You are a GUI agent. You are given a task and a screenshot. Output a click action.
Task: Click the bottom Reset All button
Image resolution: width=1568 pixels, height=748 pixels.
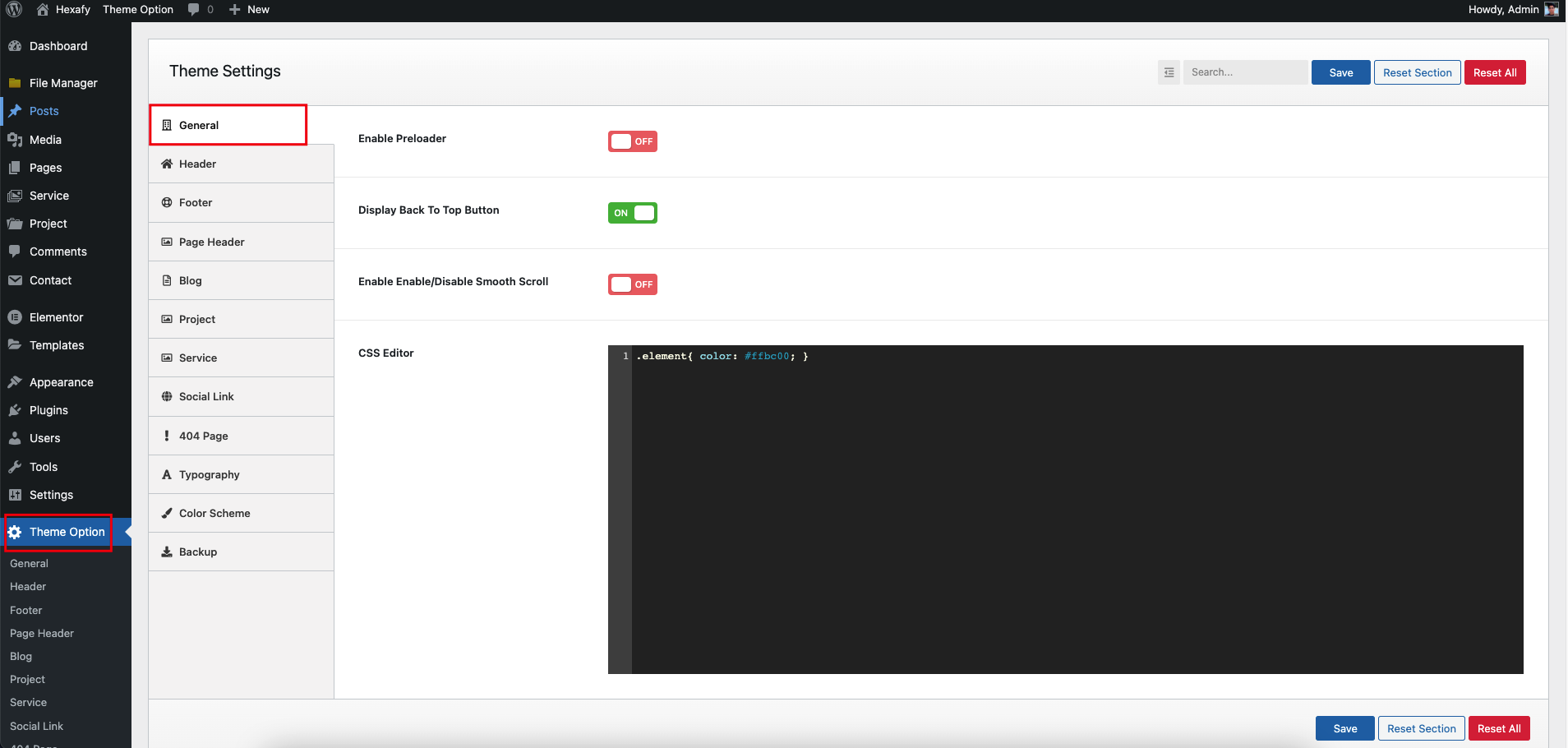(1499, 728)
